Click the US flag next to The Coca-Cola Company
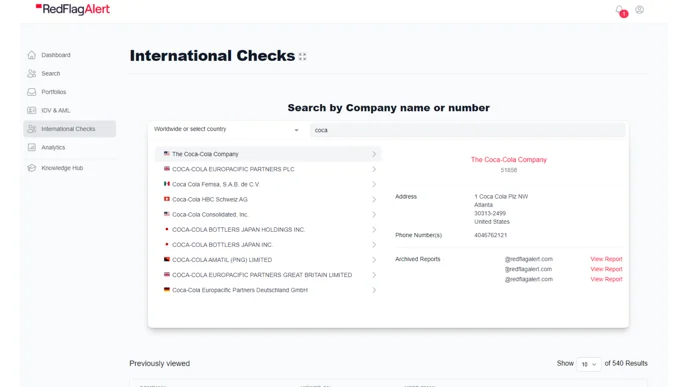688x387 pixels. click(167, 154)
